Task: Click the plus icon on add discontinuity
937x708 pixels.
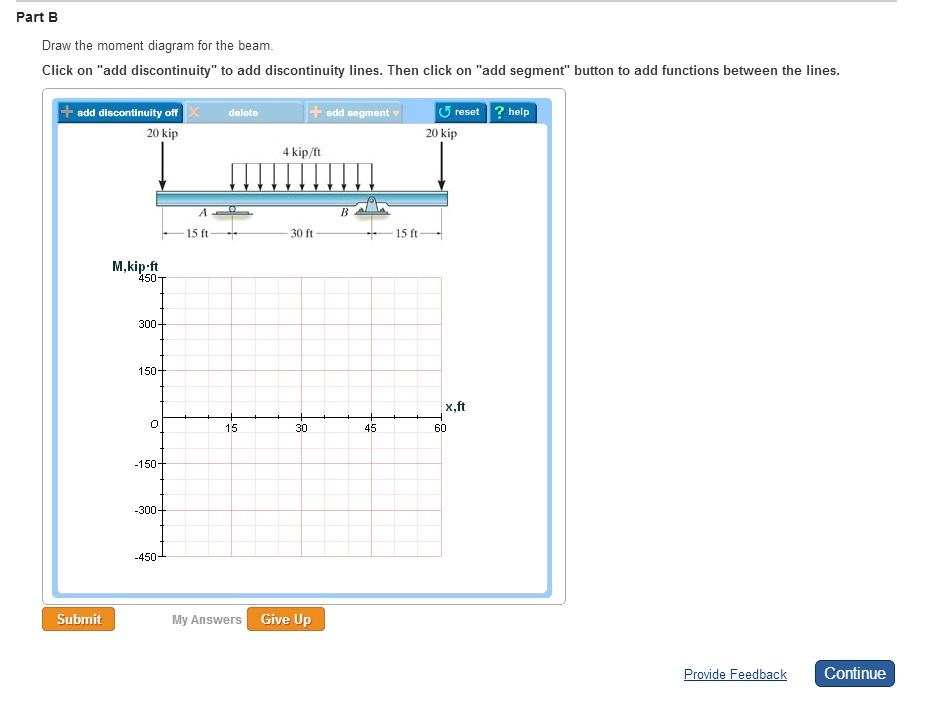Action: (x=65, y=112)
